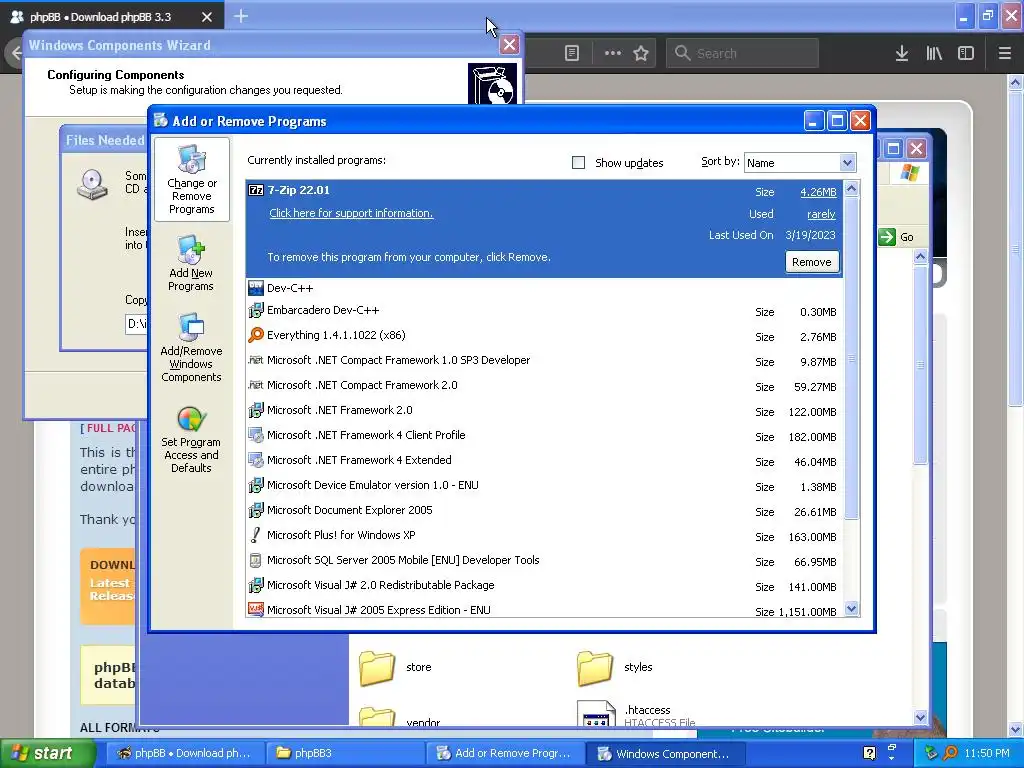The width and height of the screenshot is (1024, 768).
Task: Click the 4.26MB size link
Action: (818, 192)
